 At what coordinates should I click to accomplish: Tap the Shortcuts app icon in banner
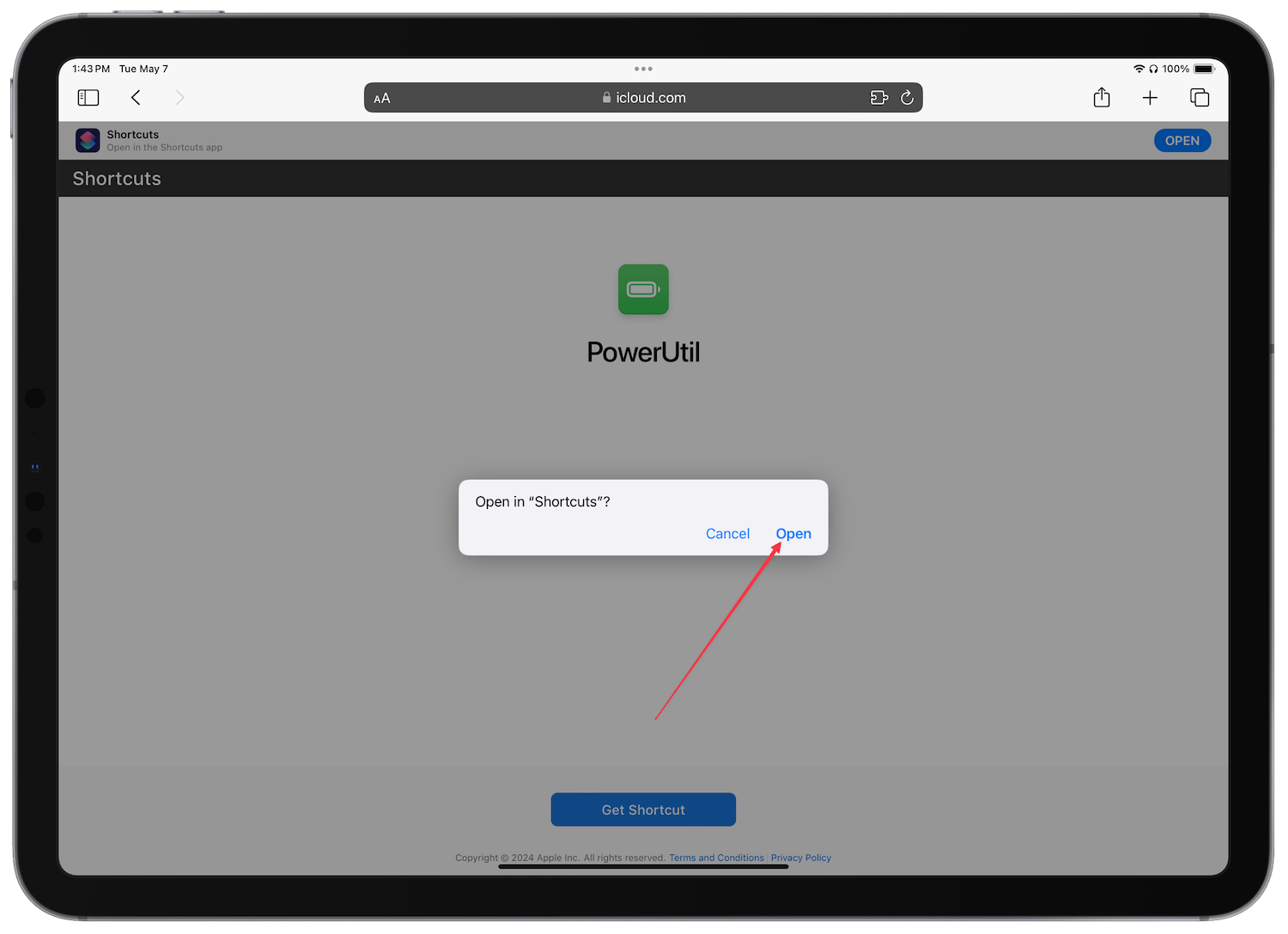(88, 141)
